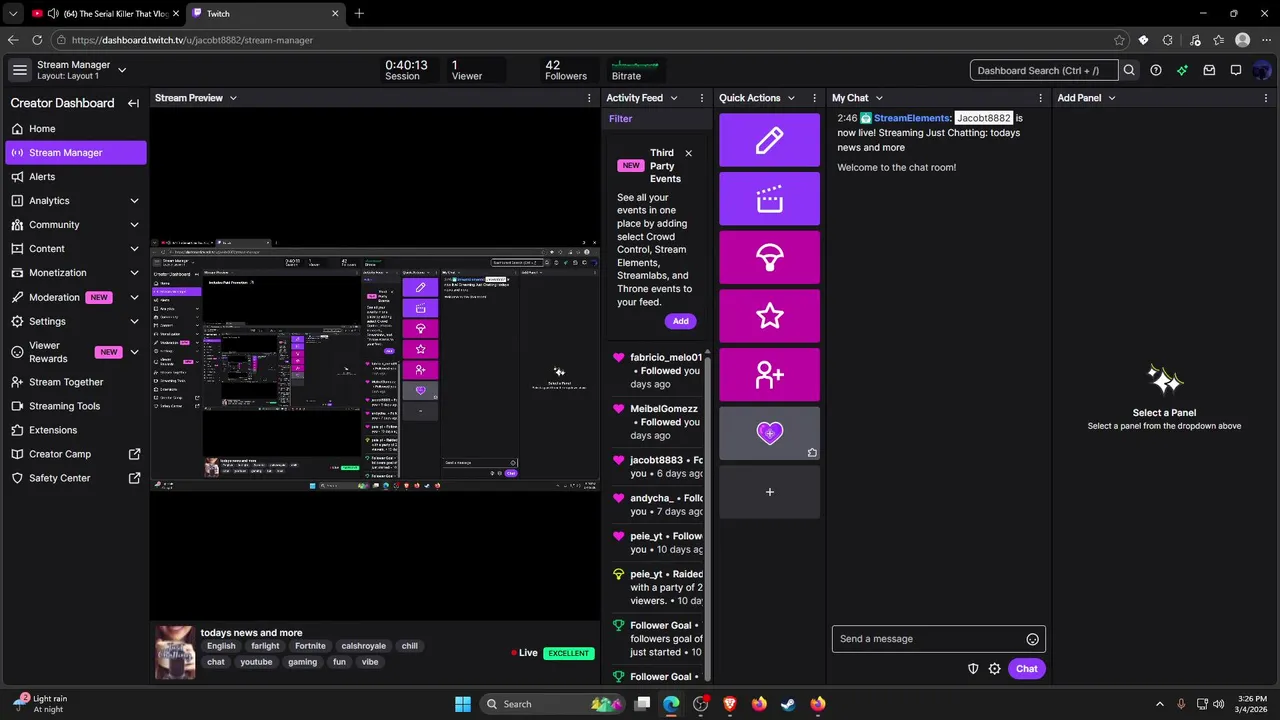This screenshot has height=720, width=1280.
Task: Open the Stream Preview panel dropdown
Action: pyautogui.click(x=233, y=98)
